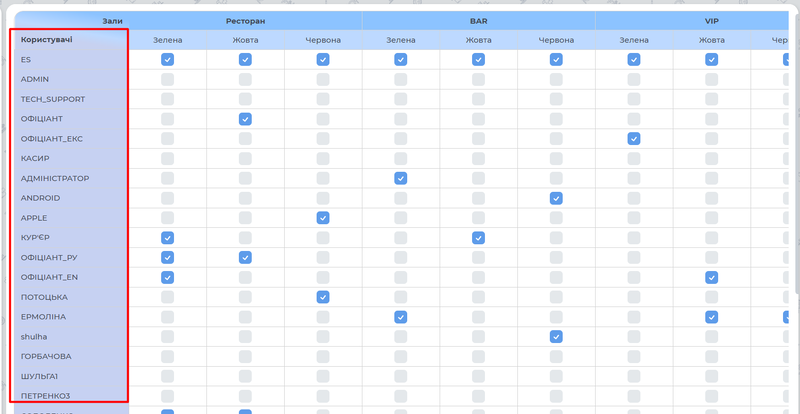
Task: Uncheck BAR Червона for shulha
Action: 556,337
